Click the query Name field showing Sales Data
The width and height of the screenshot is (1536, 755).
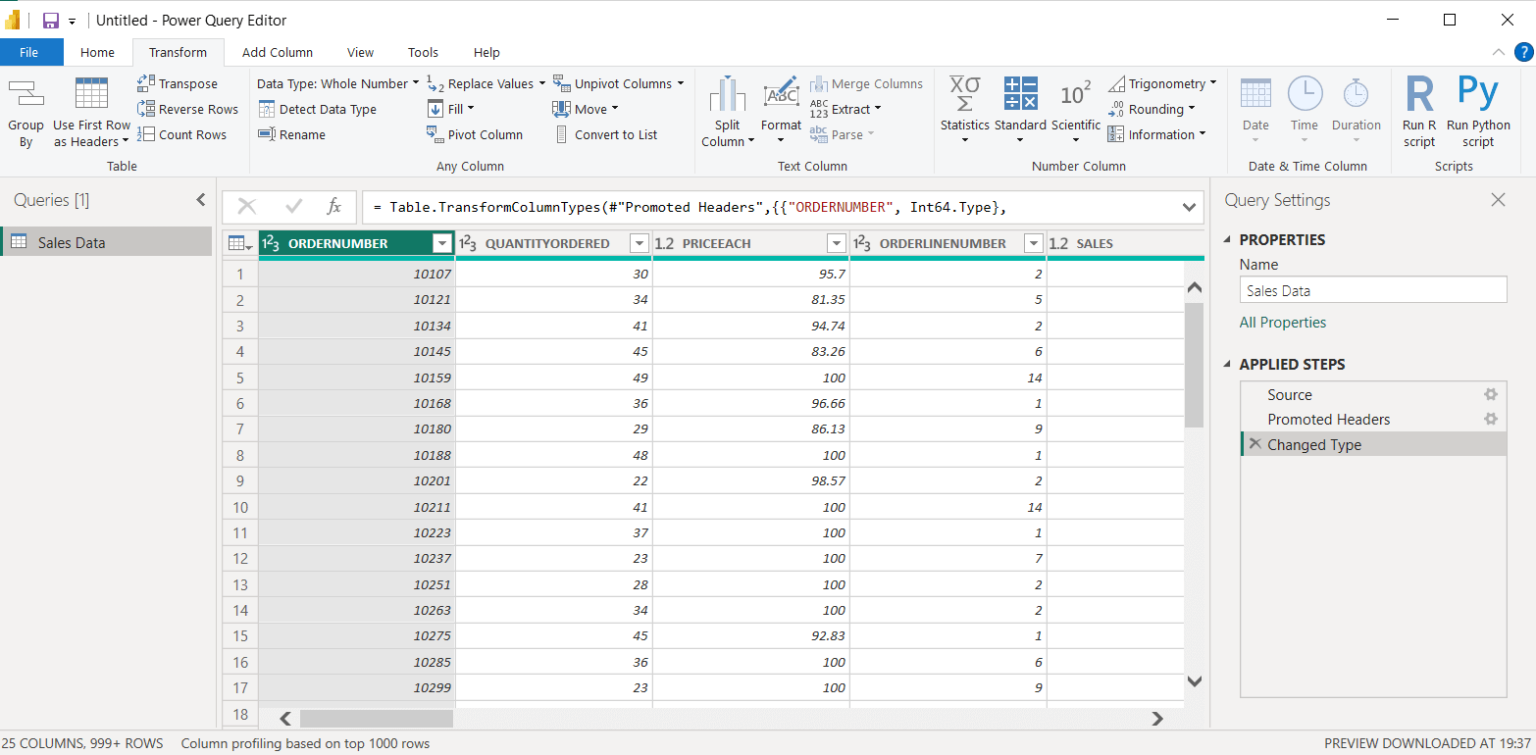point(1372,290)
